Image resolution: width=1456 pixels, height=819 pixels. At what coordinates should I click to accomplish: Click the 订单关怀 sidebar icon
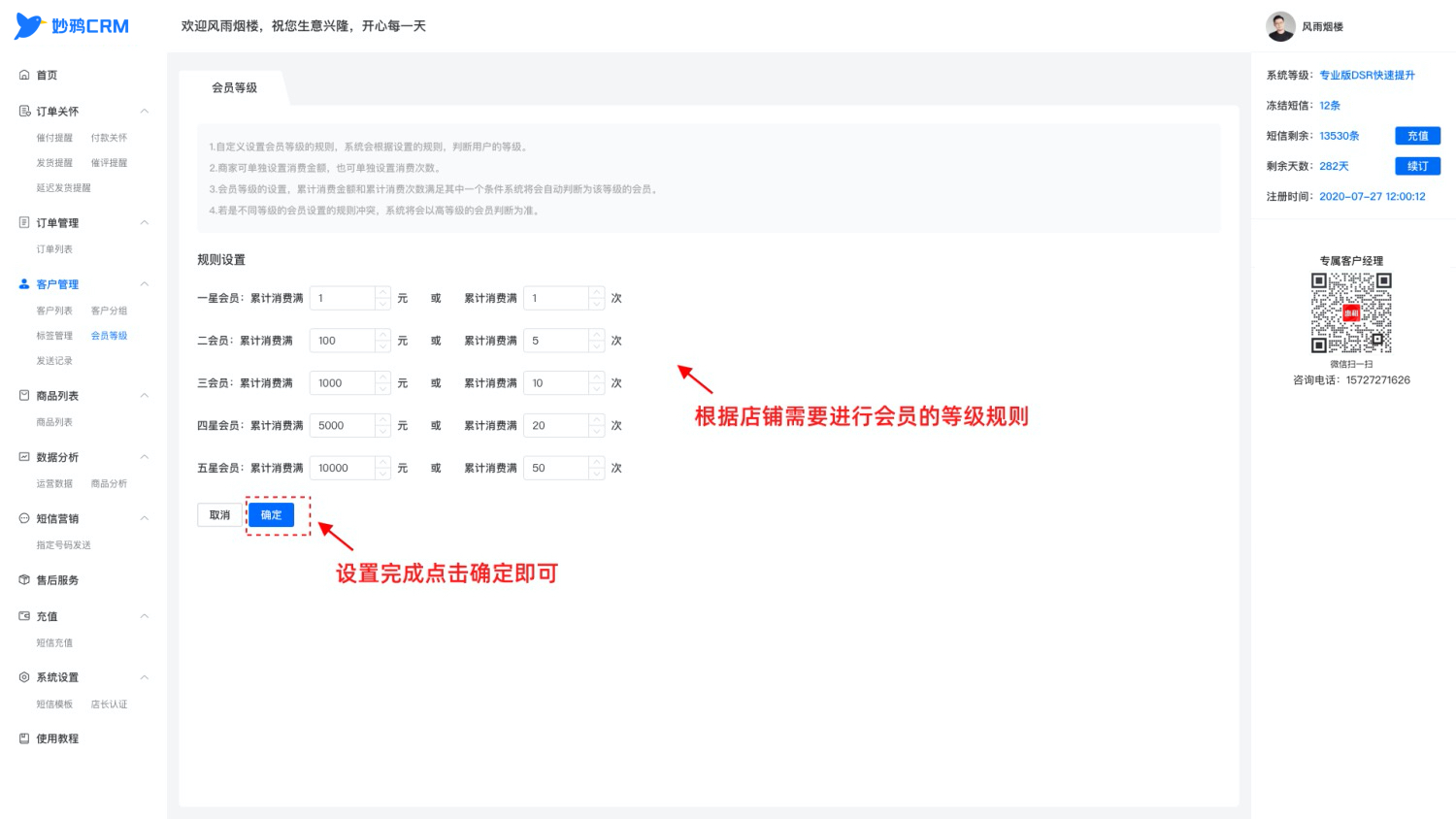pos(24,111)
